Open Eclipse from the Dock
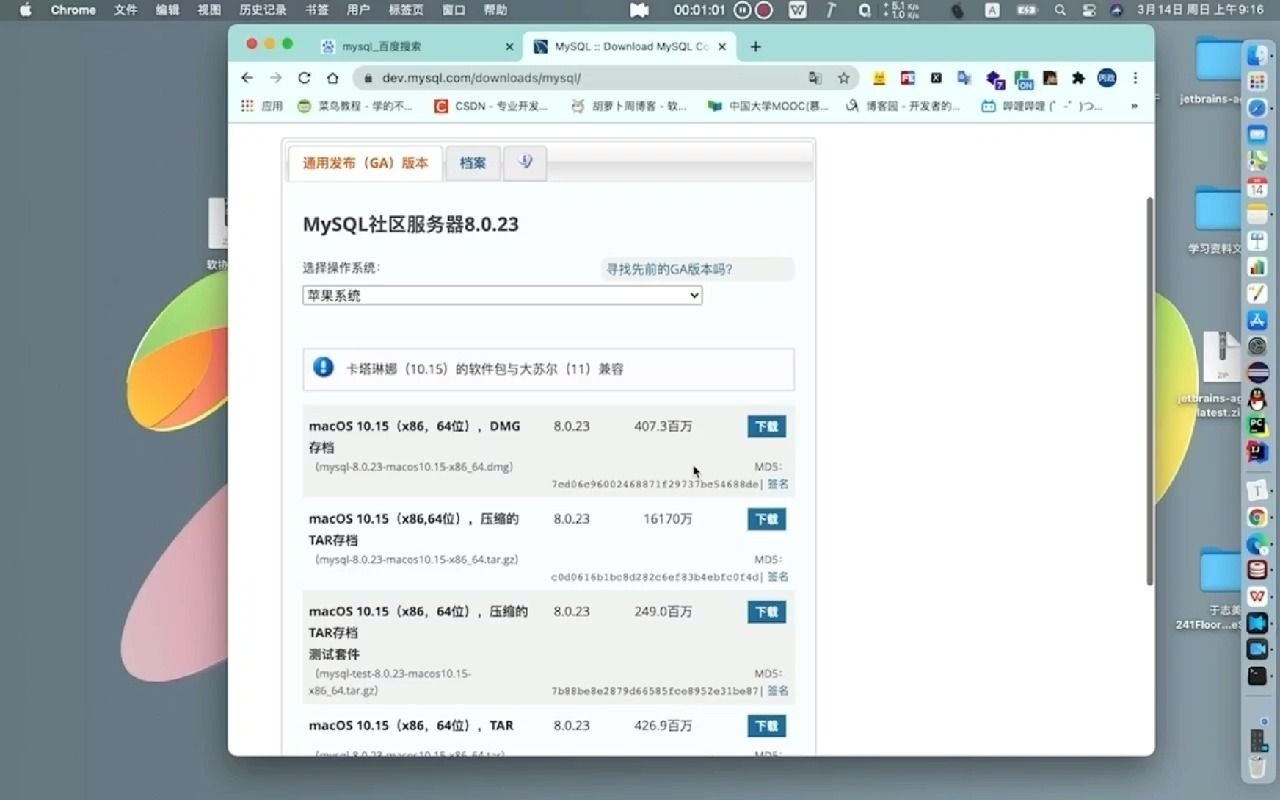Screen dimensions: 1280x800 (x=1257, y=372)
